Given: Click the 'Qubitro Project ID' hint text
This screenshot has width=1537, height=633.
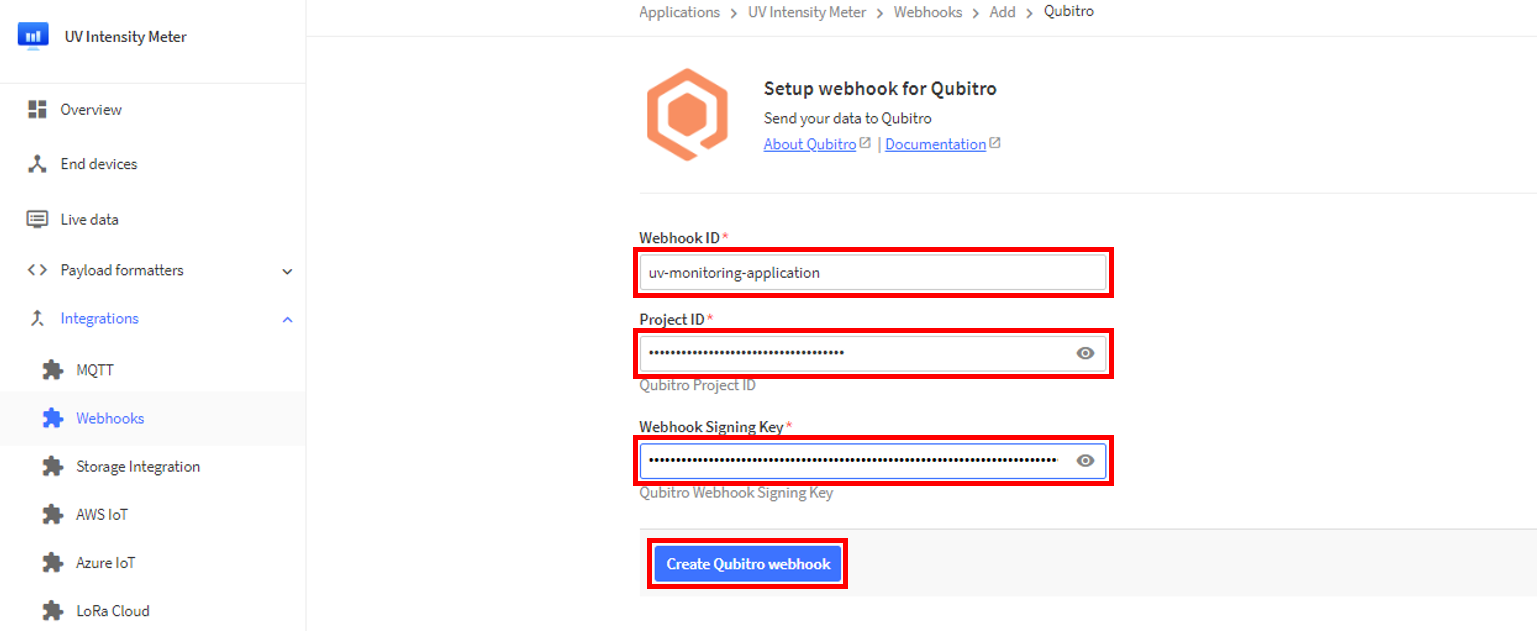Looking at the screenshot, I should point(698,385).
